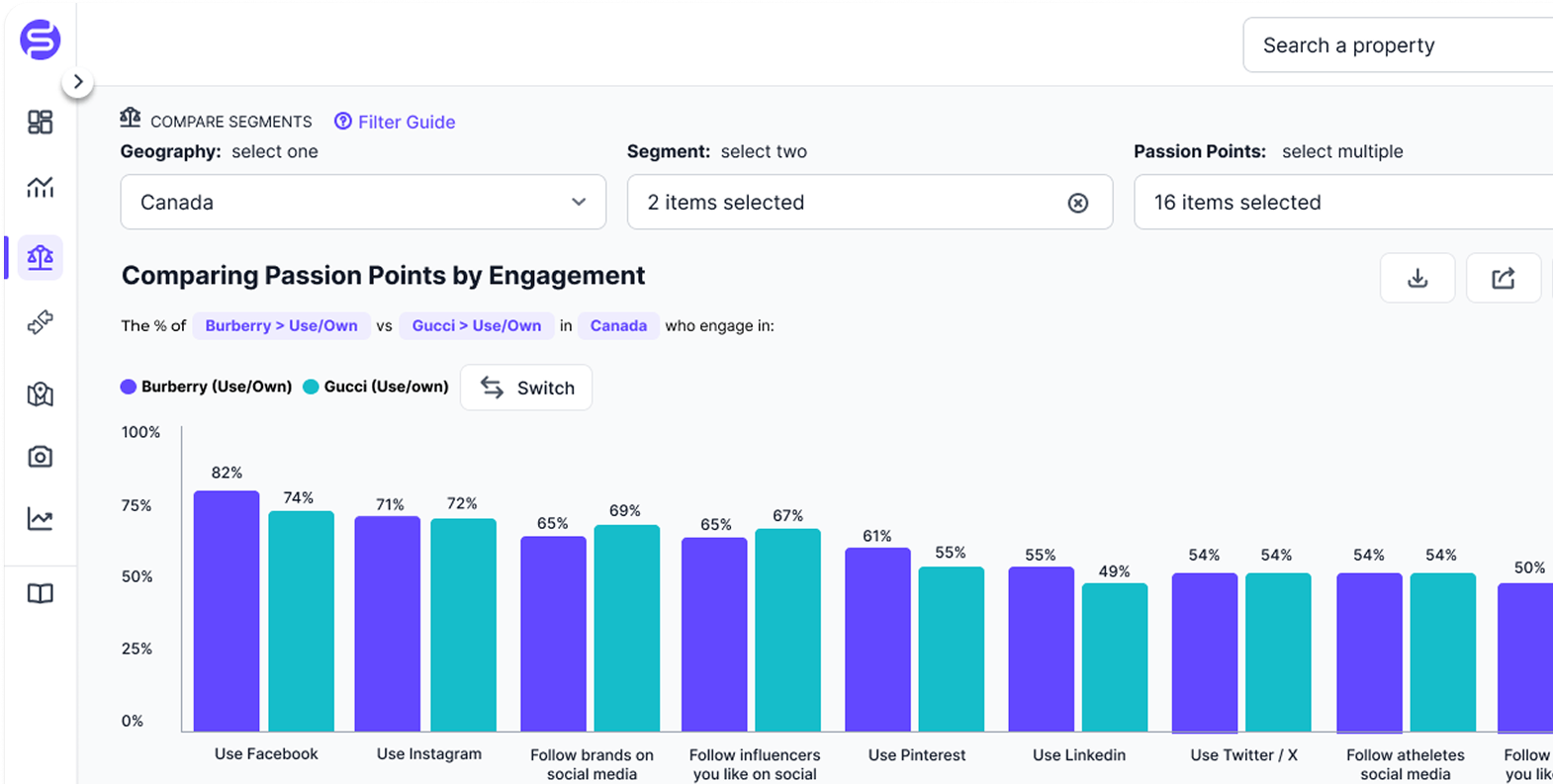Click the 69% Follow brands teal bar
1553x784 pixels.
[x=627, y=628]
